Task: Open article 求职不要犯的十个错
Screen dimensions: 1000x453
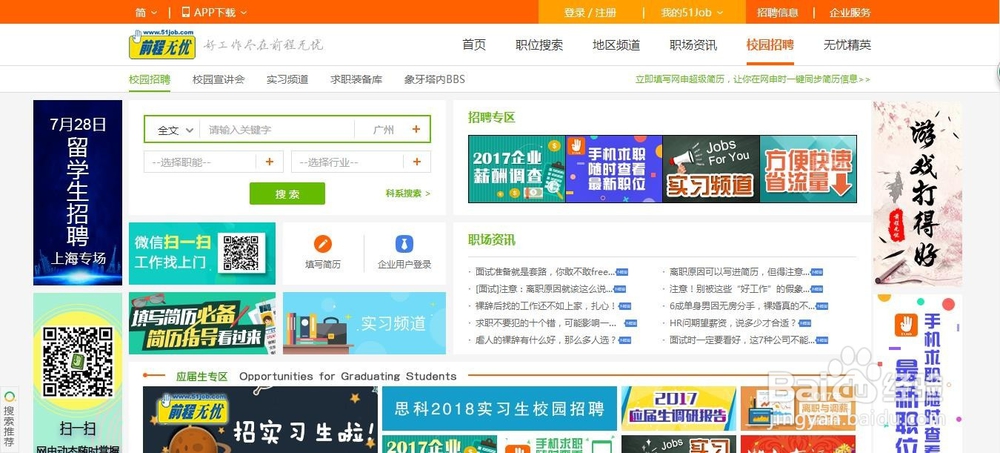Action: click(x=546, y=323)
